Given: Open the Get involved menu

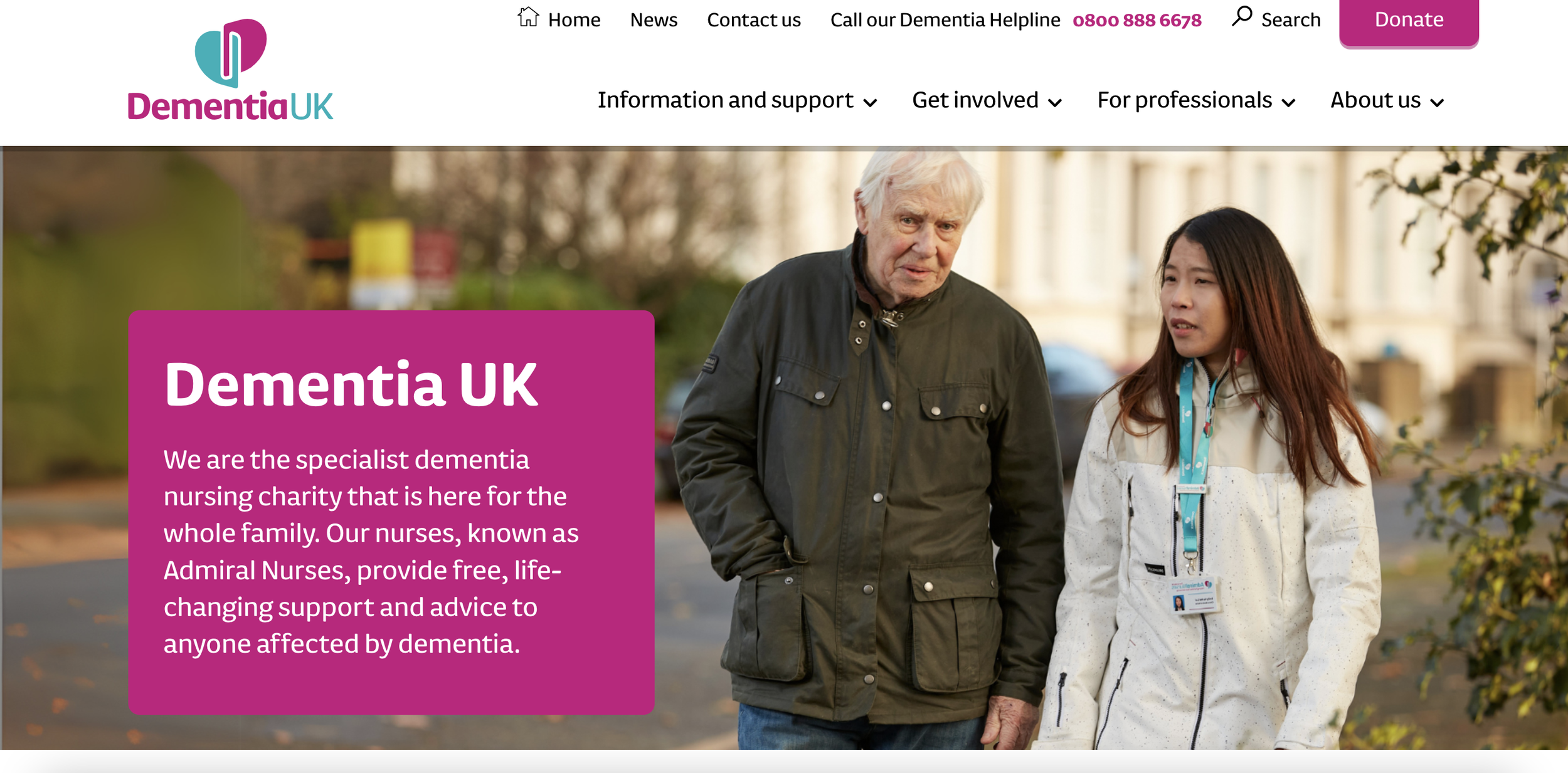Looking at the screenshot, I should click(x=975, y=100).
